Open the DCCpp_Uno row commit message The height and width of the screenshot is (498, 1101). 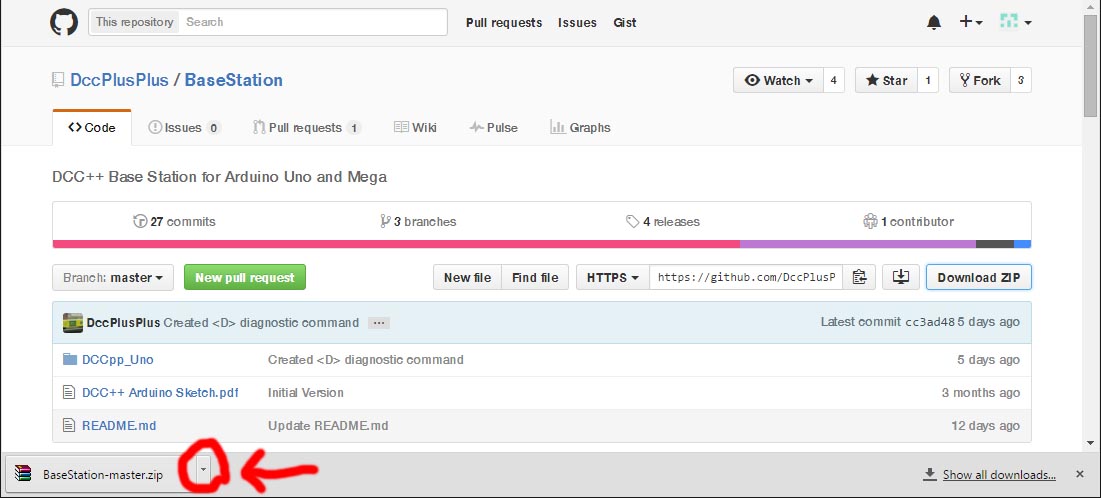(366, 360)
